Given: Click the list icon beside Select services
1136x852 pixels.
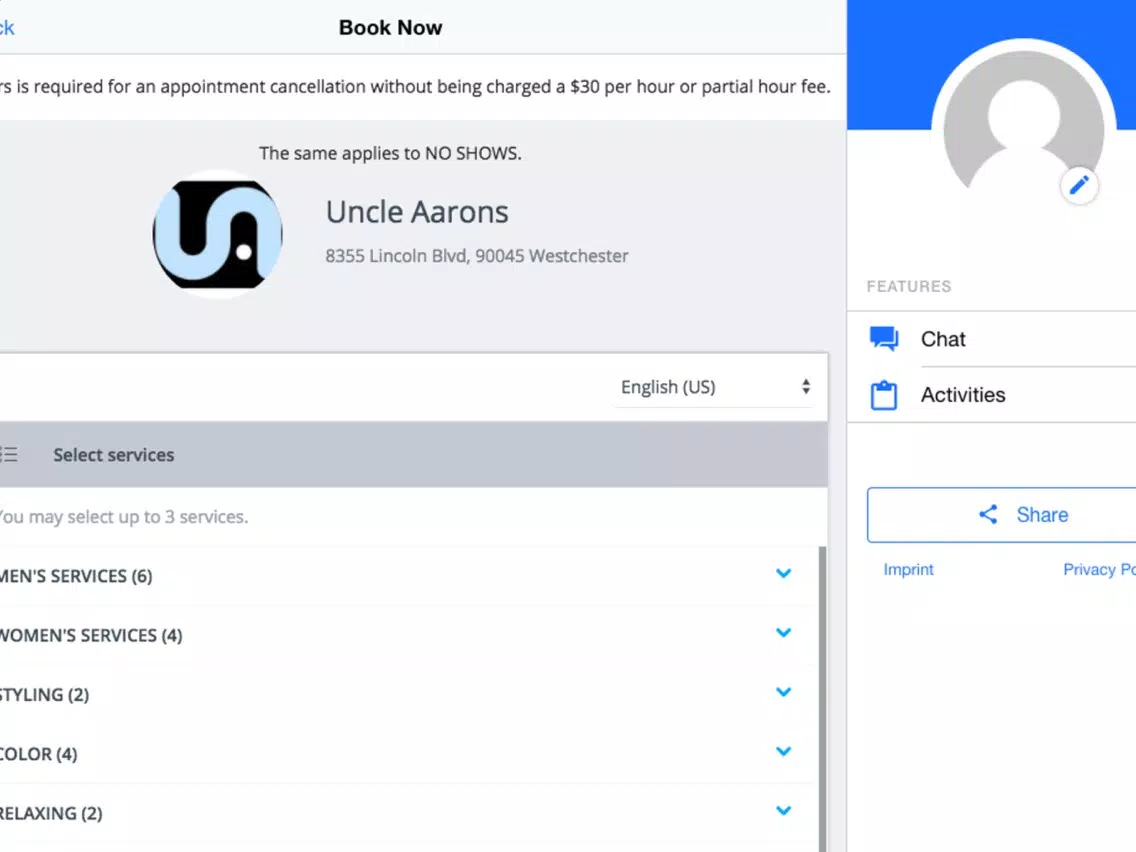Looking at the screenshot, I should pyautogui.click(x=9, y=454).
